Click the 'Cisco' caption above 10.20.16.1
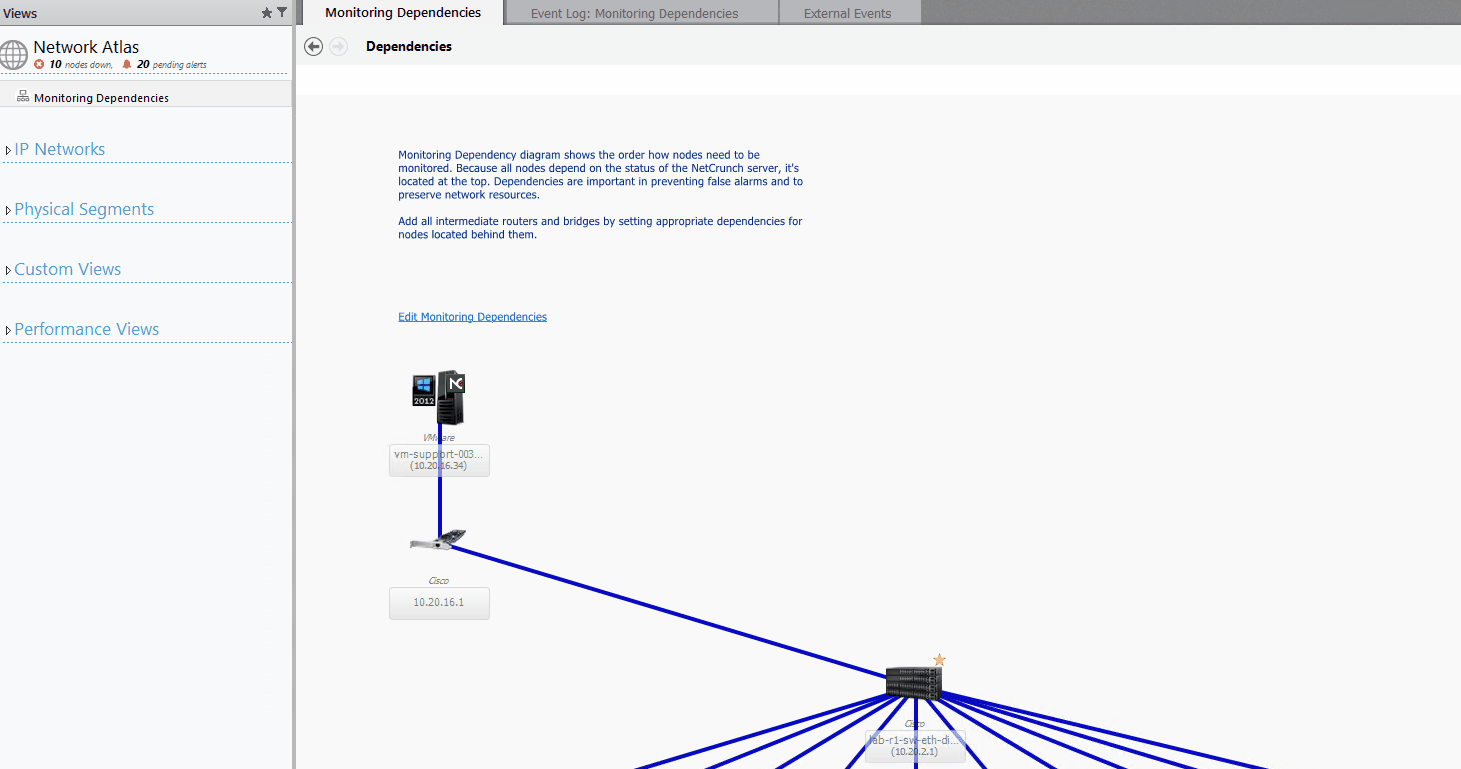The image size is (1461, 769). pyautogui.click(x=438, y=580)
